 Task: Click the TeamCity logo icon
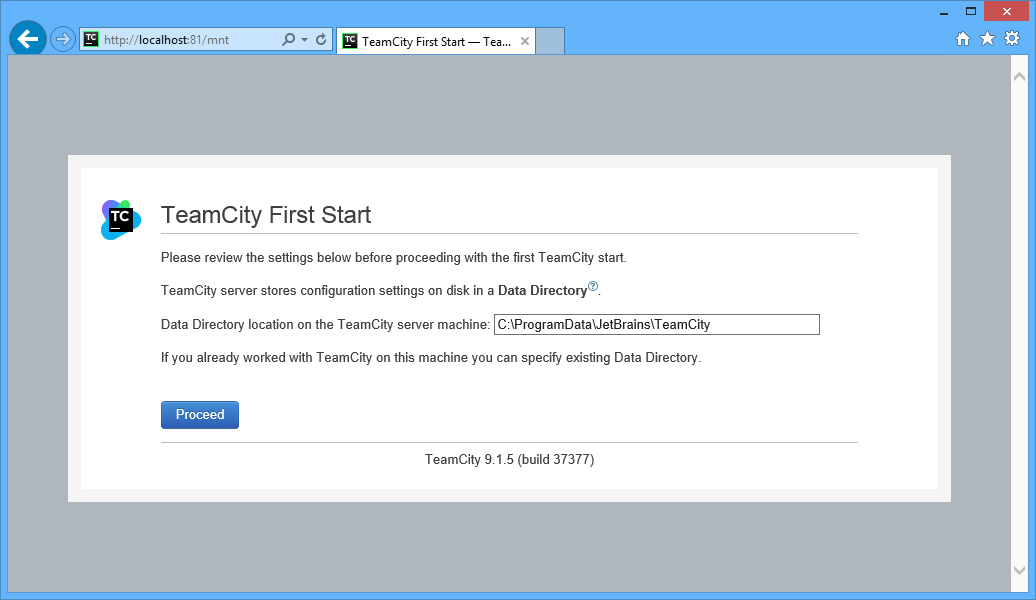[x=120, y=219]
